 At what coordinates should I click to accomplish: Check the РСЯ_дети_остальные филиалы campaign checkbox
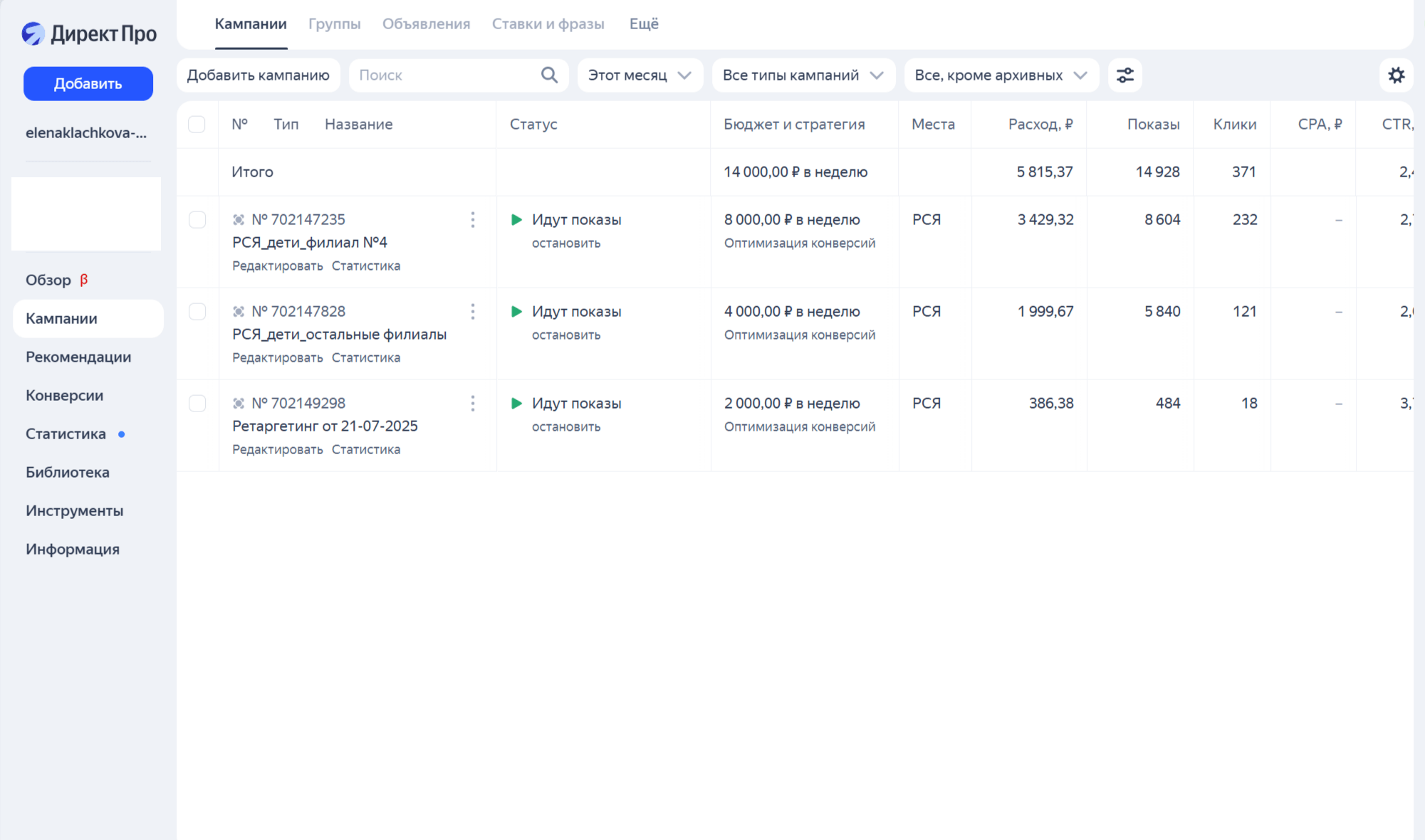pyautogui.click(x=197, y=312)
